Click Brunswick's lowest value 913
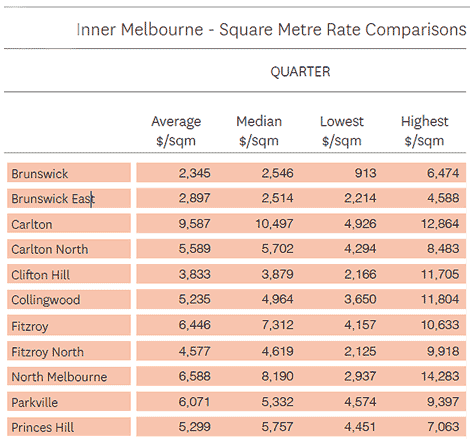Screen dimensions: 470x439 (366, 173)
